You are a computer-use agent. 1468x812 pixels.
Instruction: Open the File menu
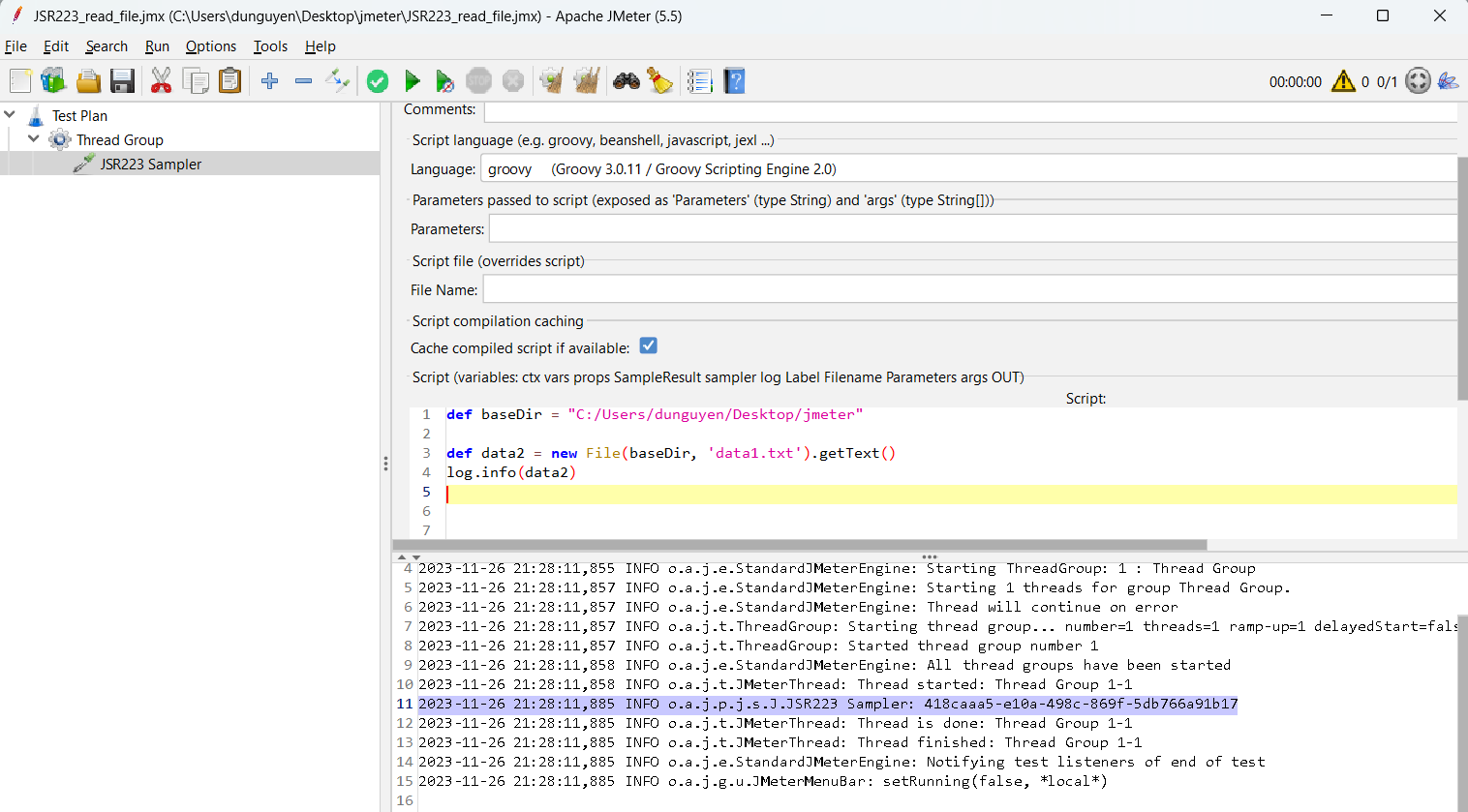15,46
